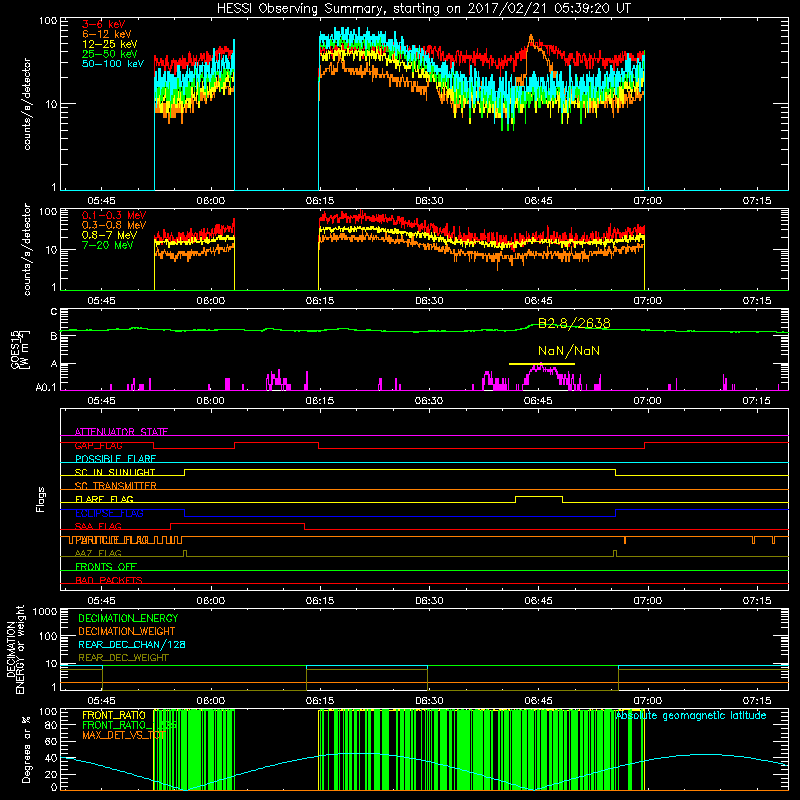Image resolution: width=800 pixels, height=800 pixels.
Task: Select the DECIMATION_ENERGY legend label
Action: coord(128,618)
